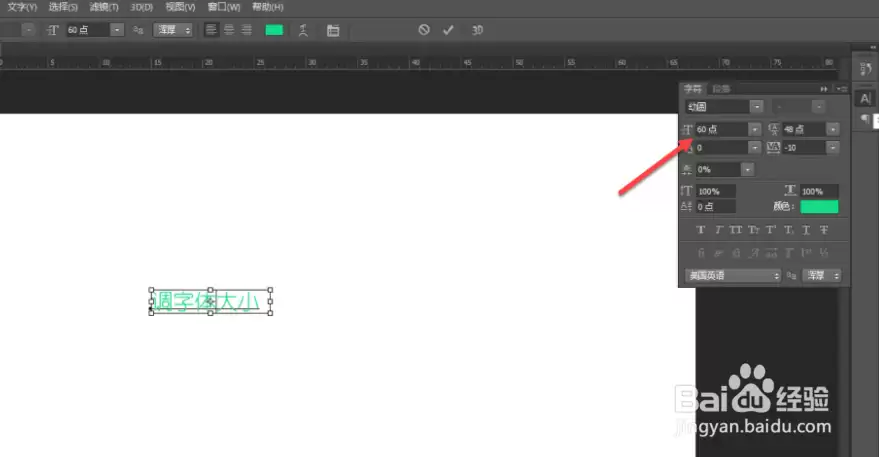
Task: Click the 调字体大小 text box on canvas
Action: pyautogui.click(x=211, y=302)
